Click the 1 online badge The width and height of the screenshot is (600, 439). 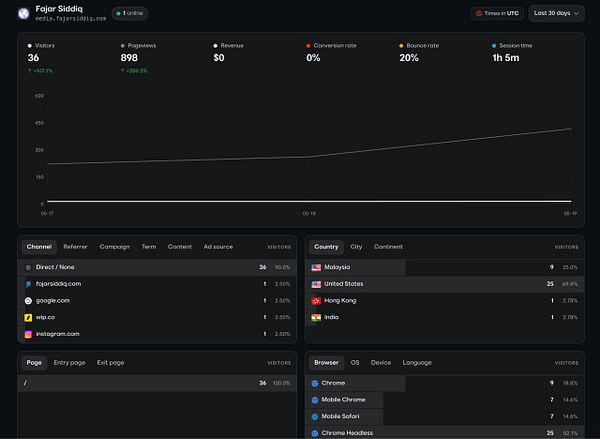pos(130,13)
